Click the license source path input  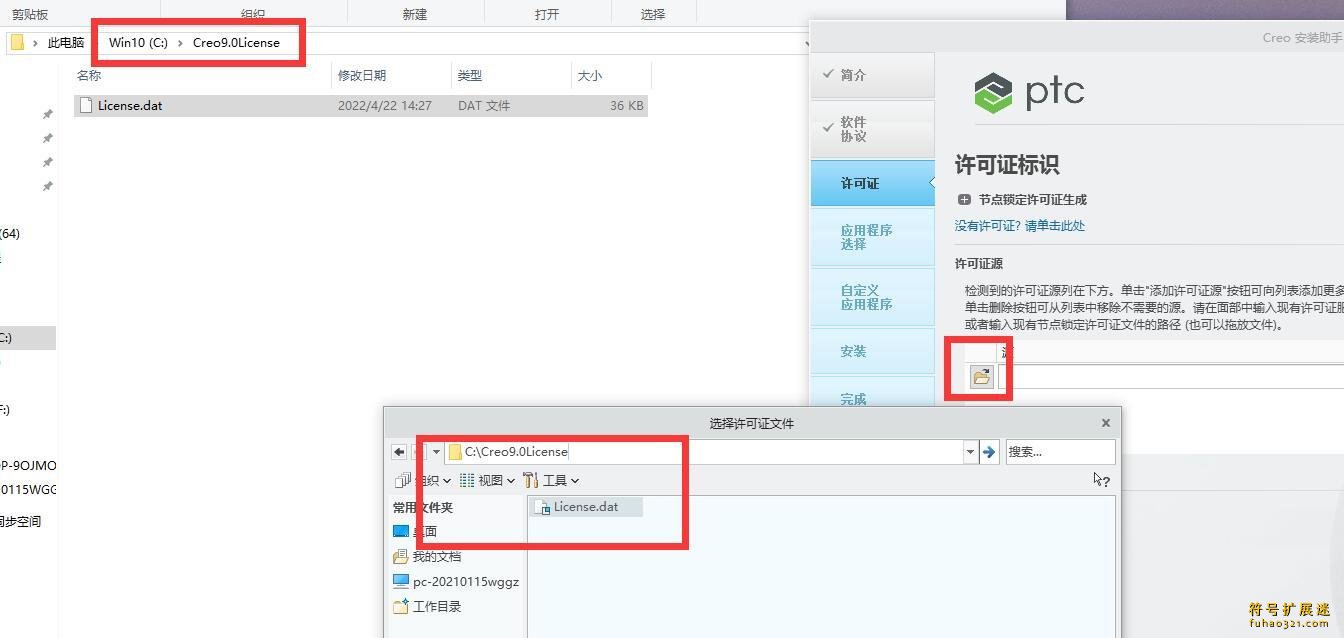point(1171,377)
